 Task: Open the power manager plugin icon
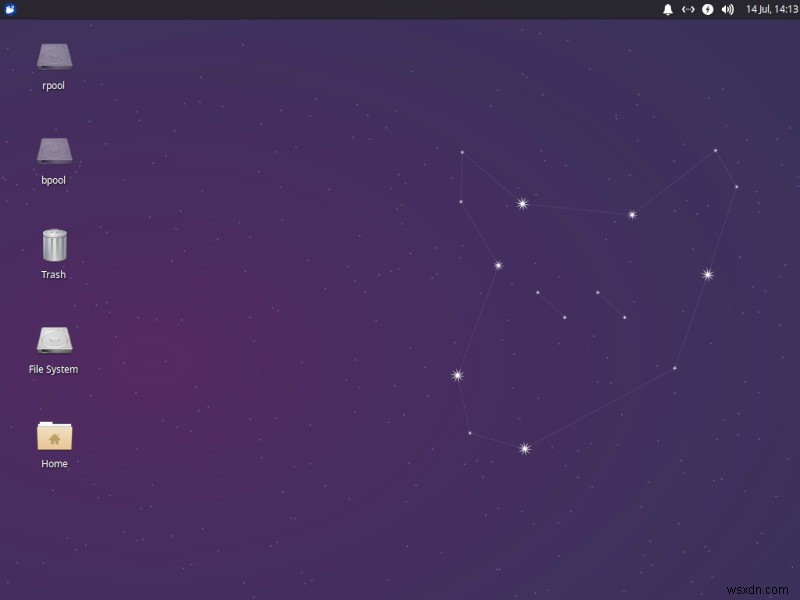(708, 9)
